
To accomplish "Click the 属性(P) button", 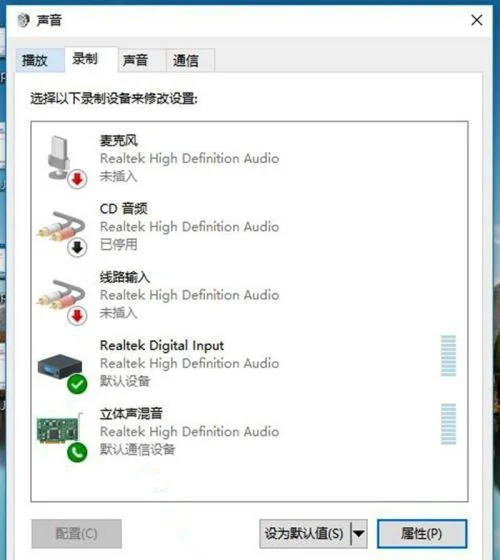I will pyautogui.click(x=422, y=534).
